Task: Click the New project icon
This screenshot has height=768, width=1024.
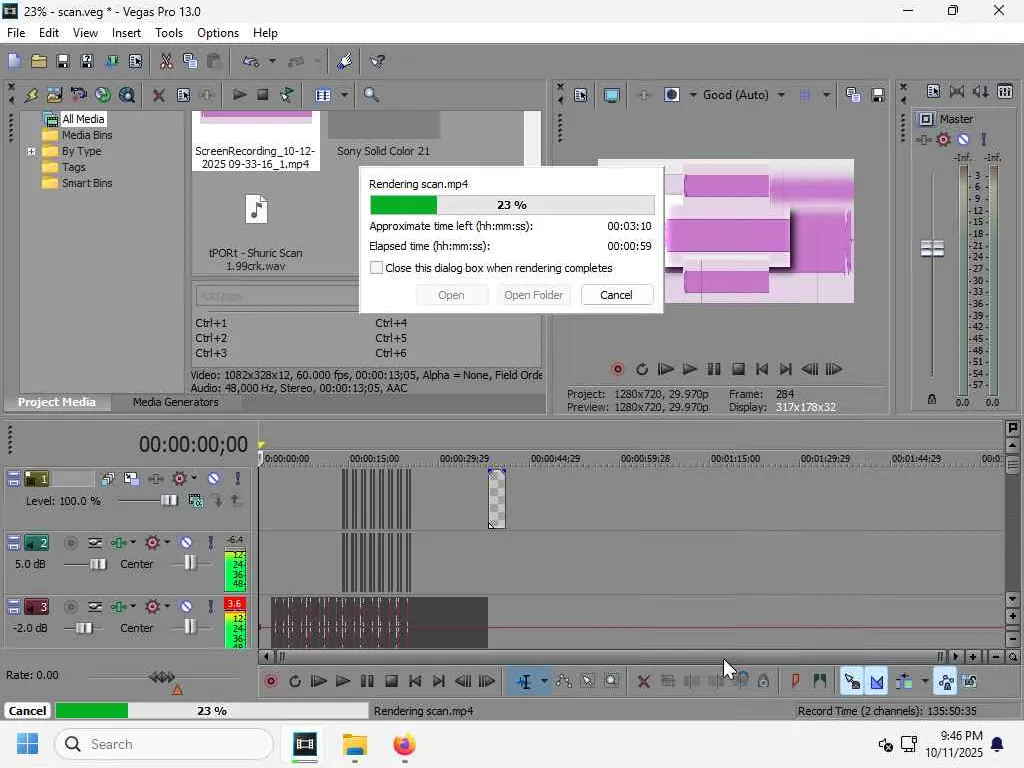Action: [x=14, y=61]
